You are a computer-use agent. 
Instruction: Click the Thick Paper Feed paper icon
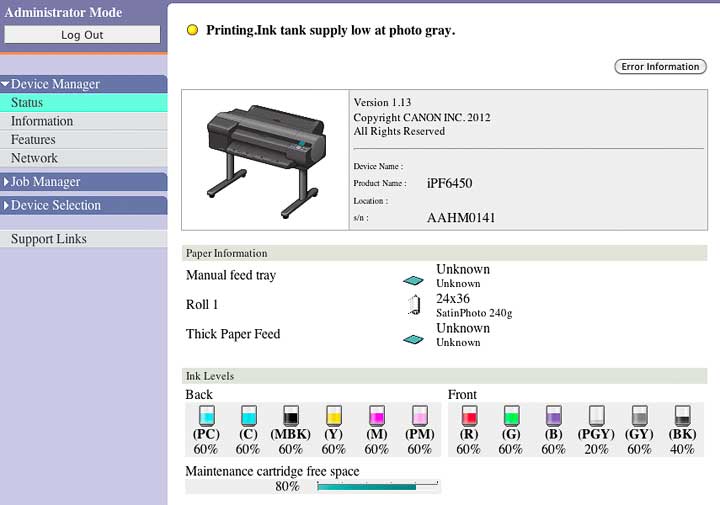[x=413, y=339]
